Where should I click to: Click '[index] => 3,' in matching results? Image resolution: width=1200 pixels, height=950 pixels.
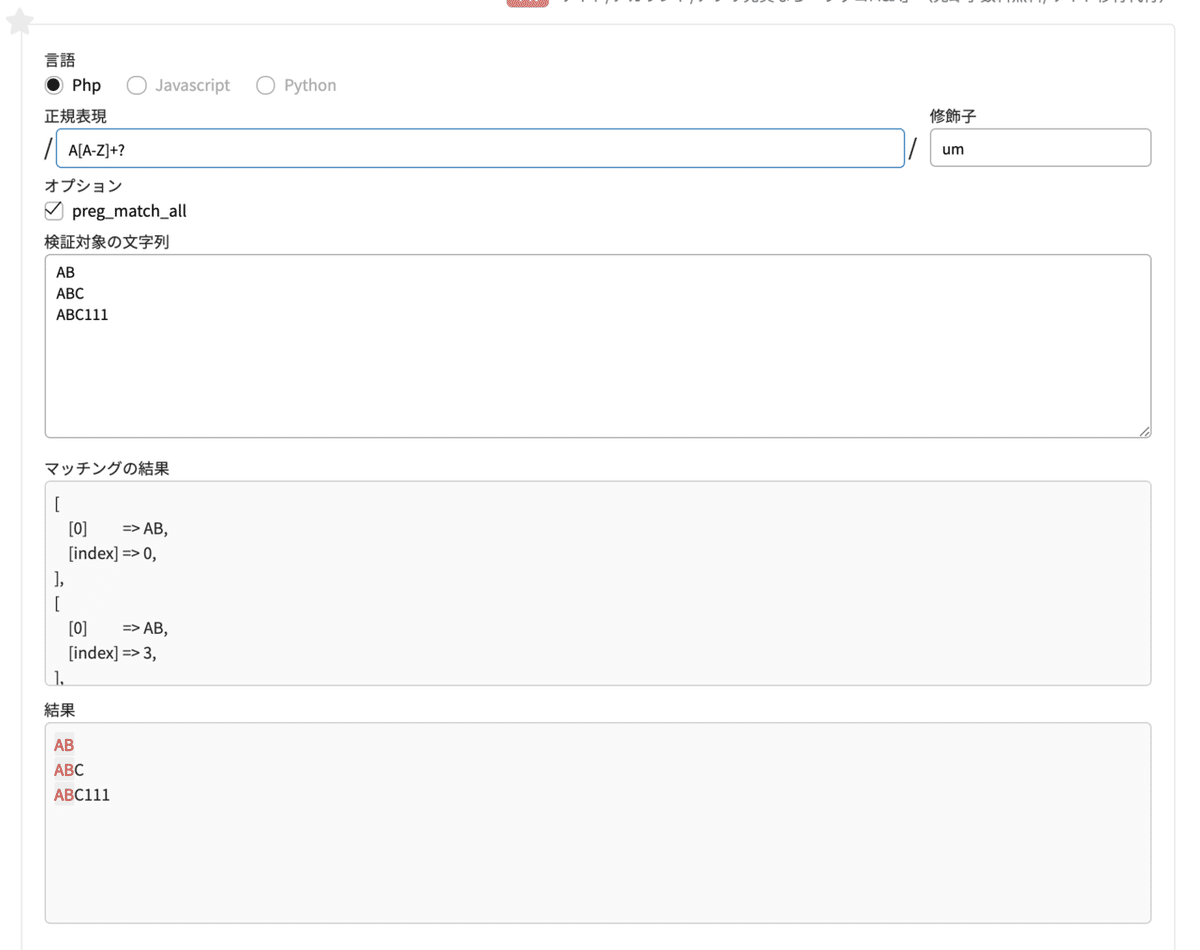coord(112,652)
